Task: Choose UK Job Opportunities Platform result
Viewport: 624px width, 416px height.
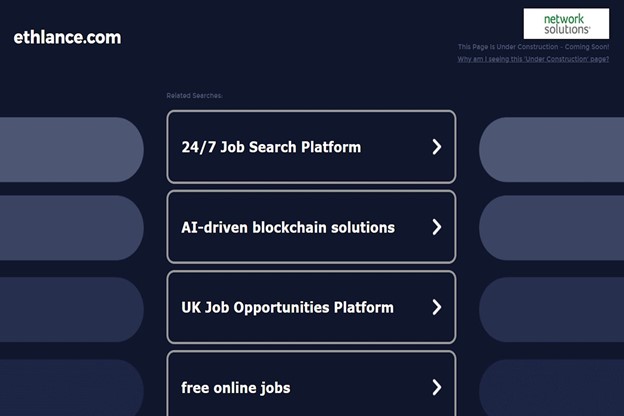Action: coord(311,307)
